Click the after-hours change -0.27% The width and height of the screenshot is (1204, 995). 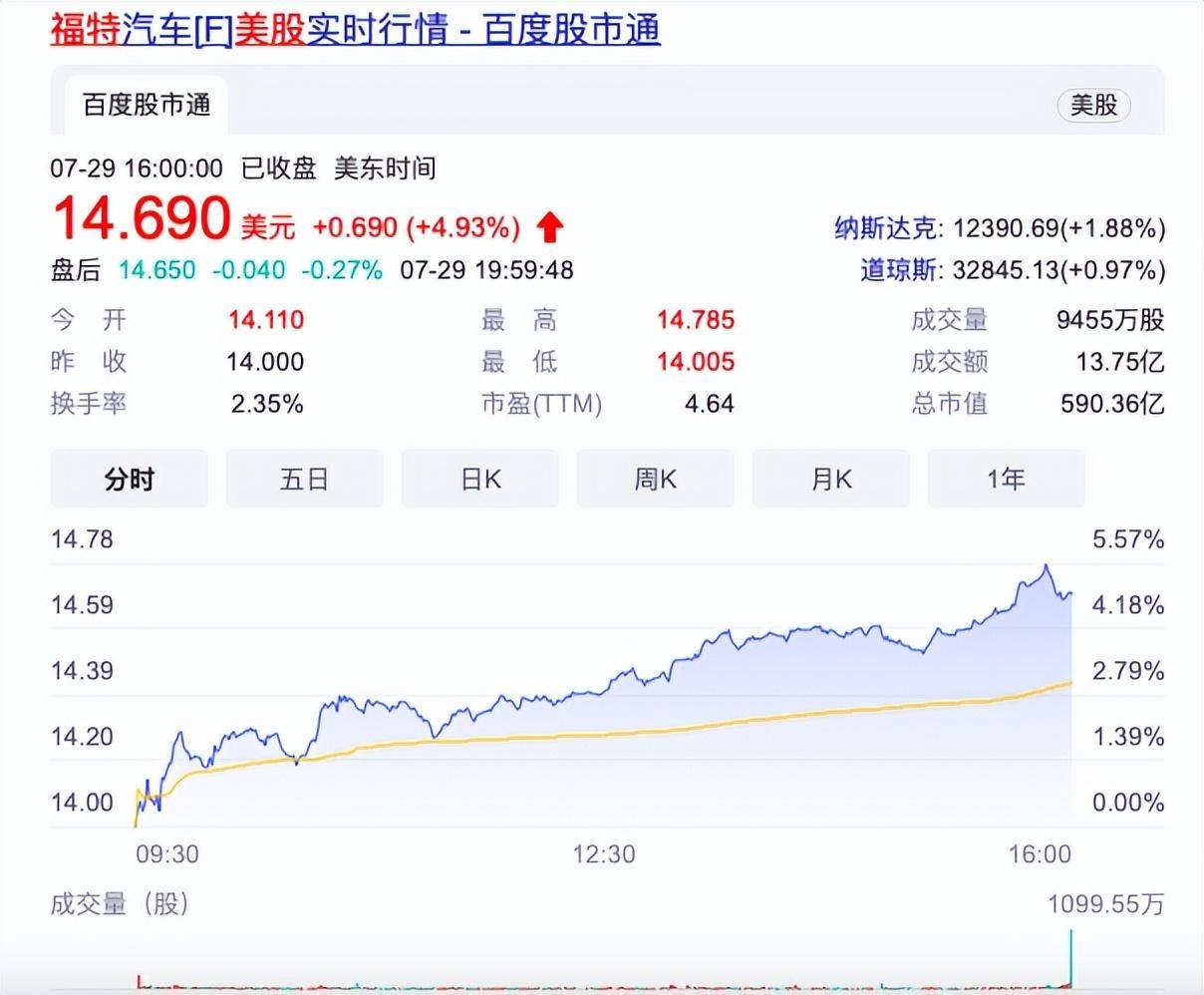(342, 270)
